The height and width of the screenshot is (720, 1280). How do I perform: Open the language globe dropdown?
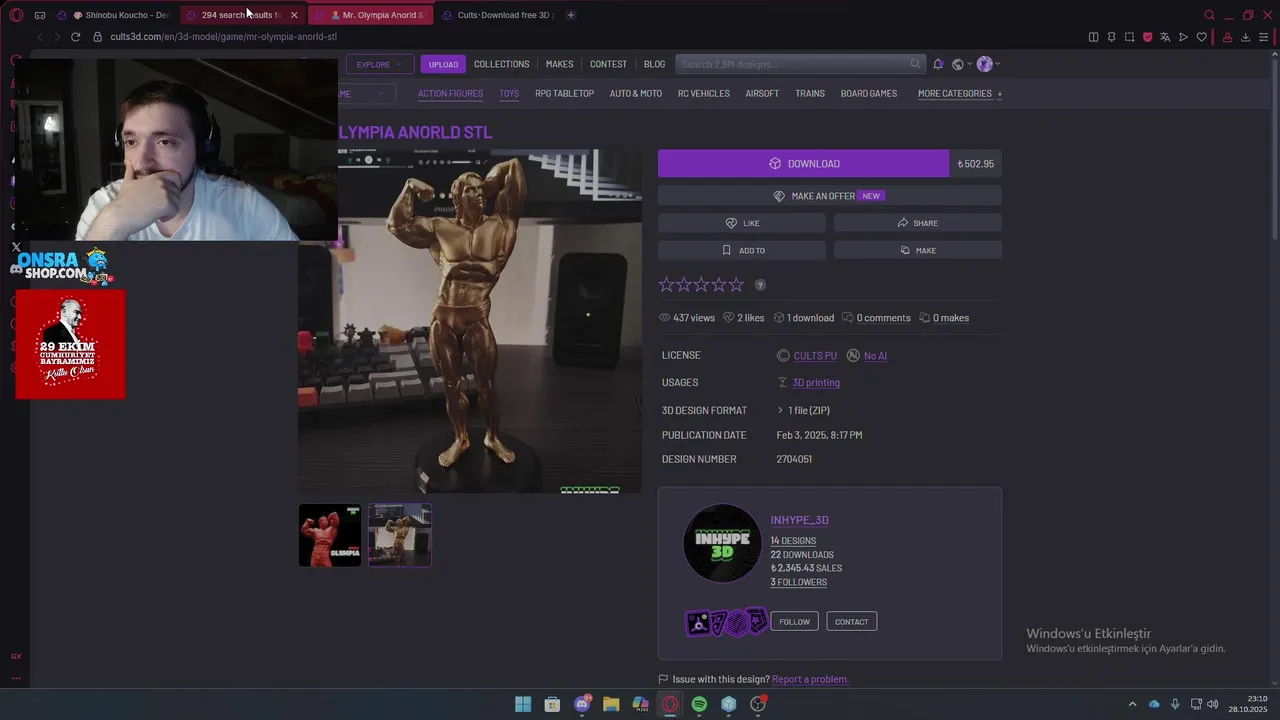coord(962,64)
